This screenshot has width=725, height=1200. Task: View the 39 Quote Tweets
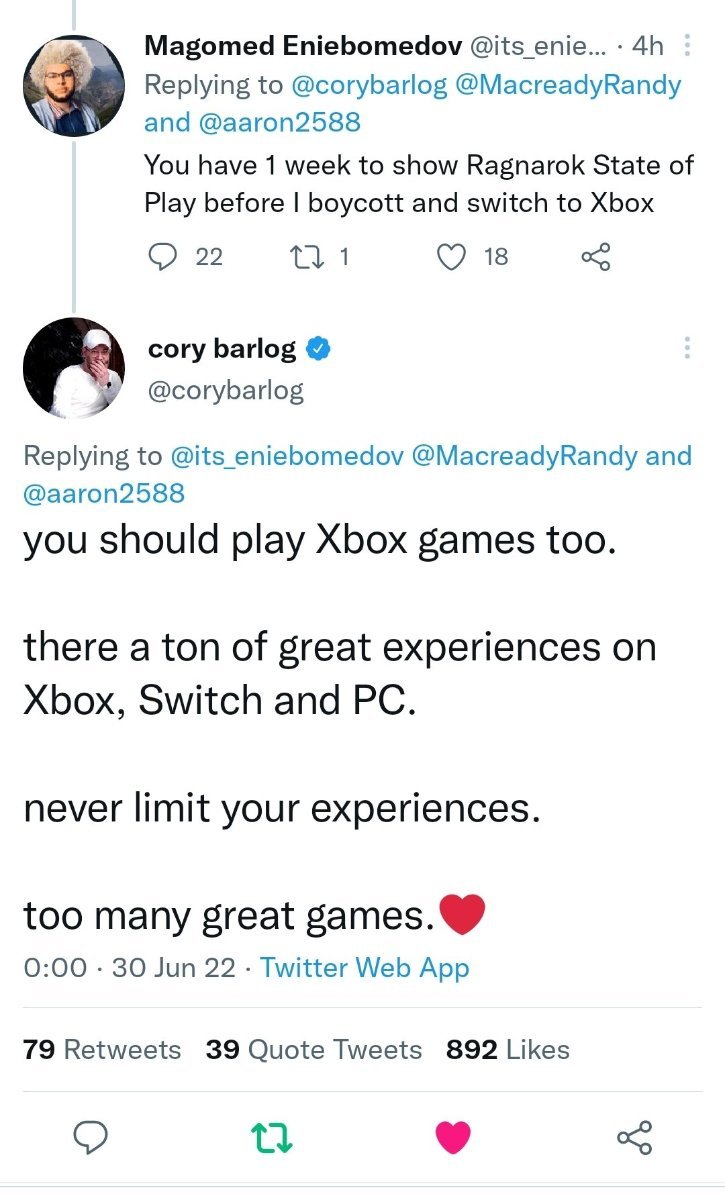click(x=314, y=1050)
